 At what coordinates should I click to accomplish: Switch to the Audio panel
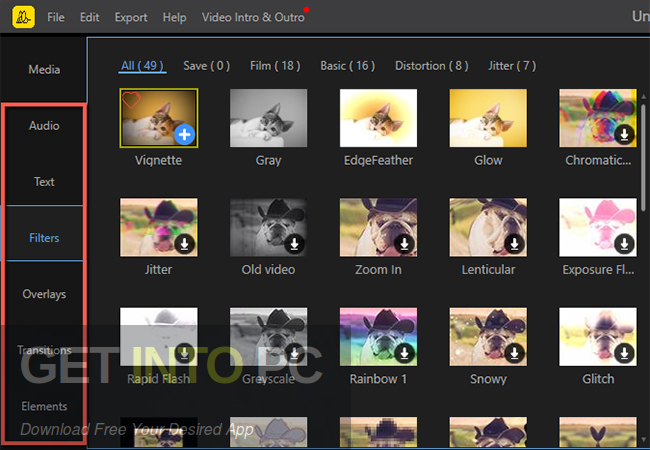tap(44, 126)
